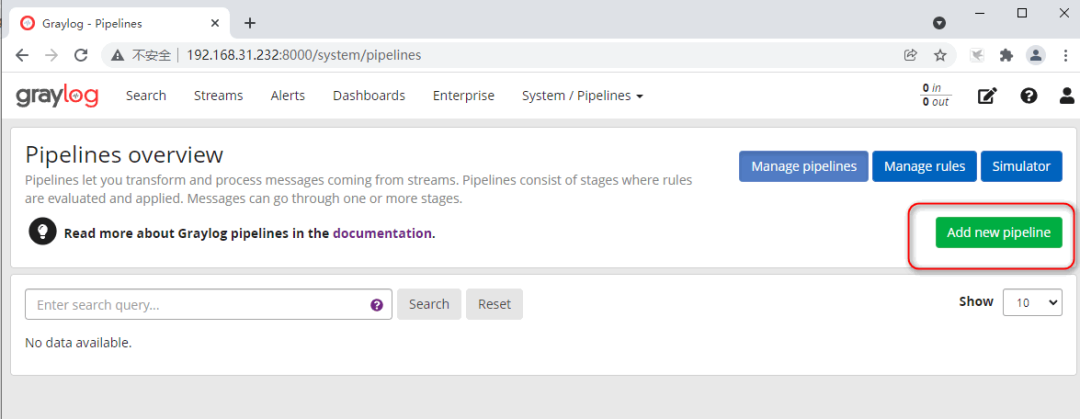
Task: Click the Graylog logo
Action: click(x=55, y=96)
